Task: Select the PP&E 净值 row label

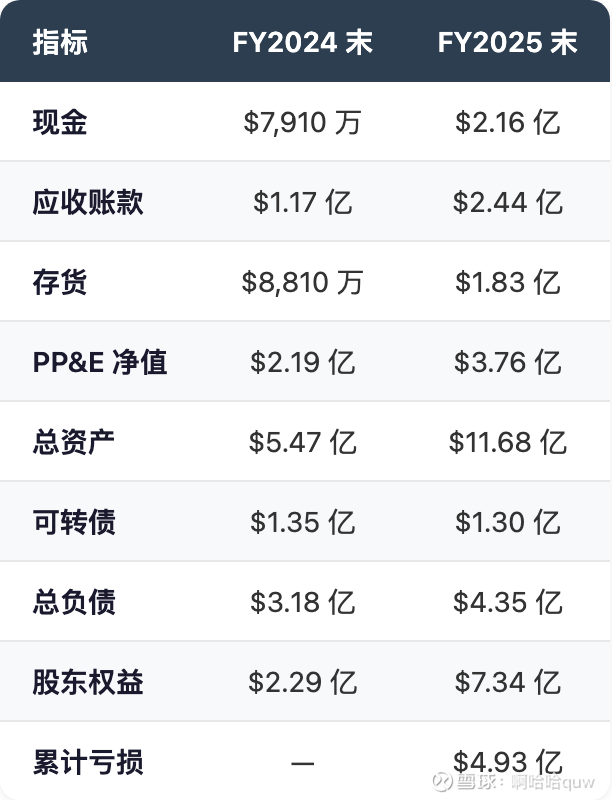Action: [100, 362]
